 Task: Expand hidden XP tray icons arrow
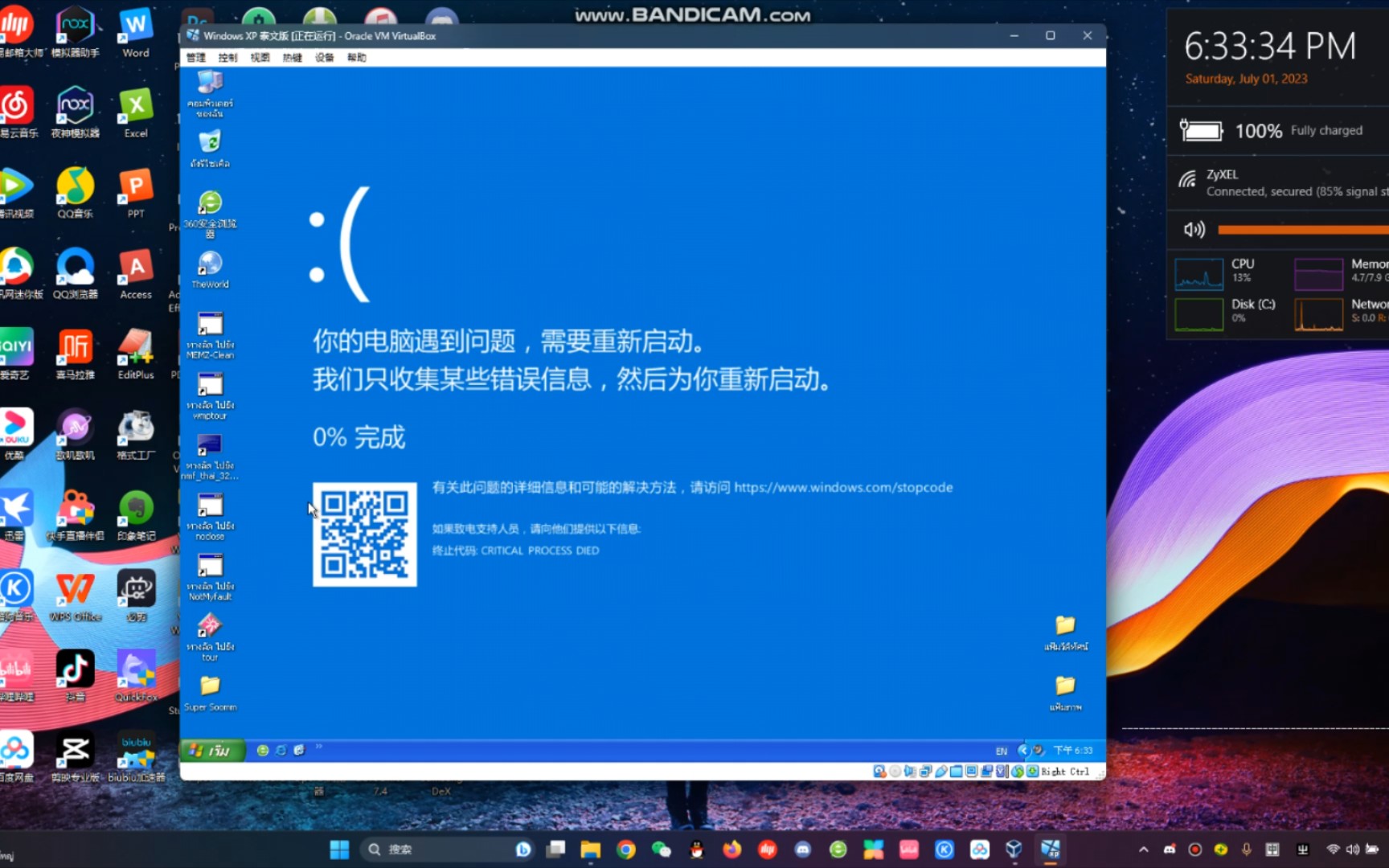(1022, 751)
